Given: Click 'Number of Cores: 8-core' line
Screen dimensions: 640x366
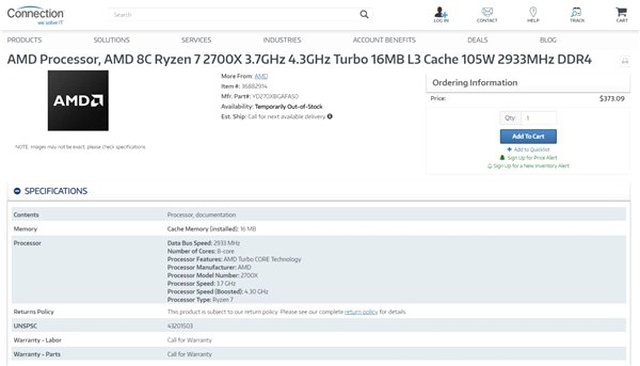Looking at the screenshot, I should pyautogui.click(x=201, y=251).
